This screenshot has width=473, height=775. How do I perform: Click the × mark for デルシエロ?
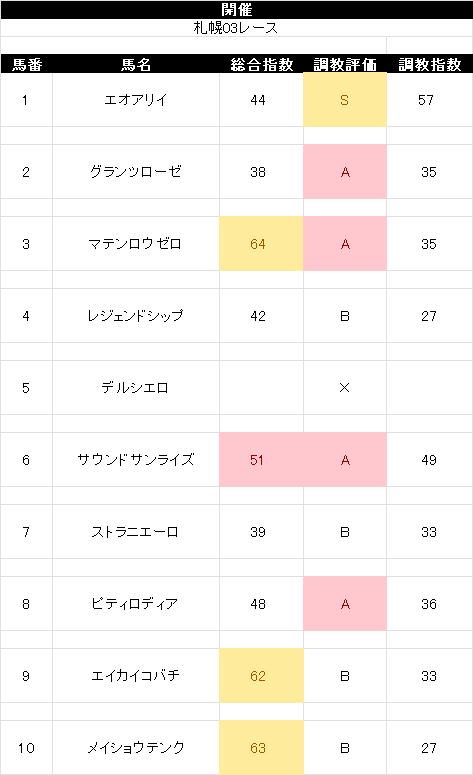(345, 388)
